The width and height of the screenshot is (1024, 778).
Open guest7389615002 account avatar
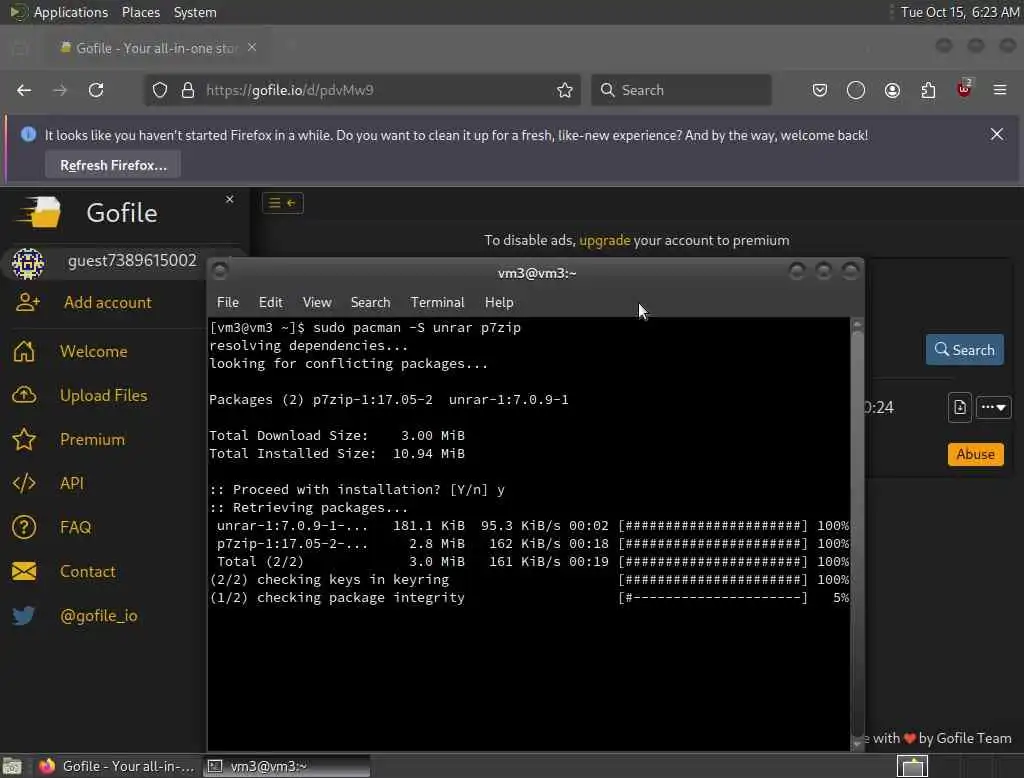[x=28, y=263]
